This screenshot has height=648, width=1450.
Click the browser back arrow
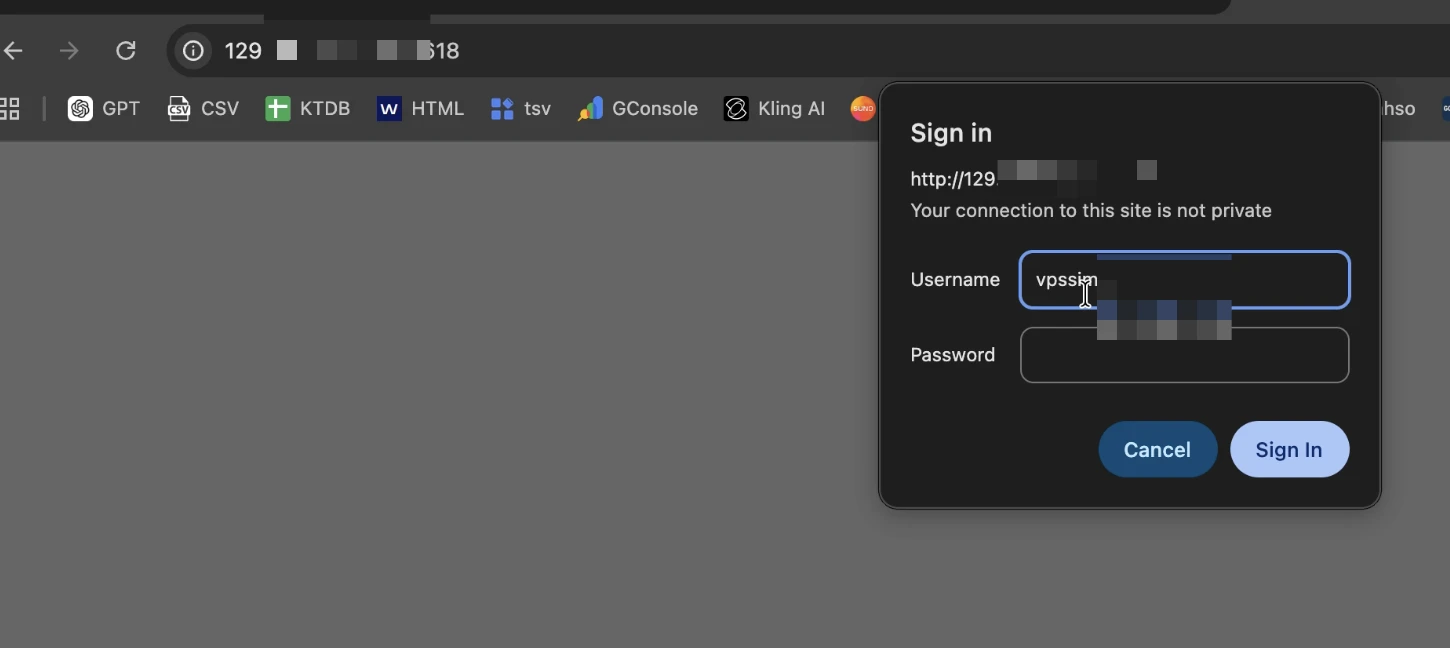pyautogui.click(x=13, y=51)
